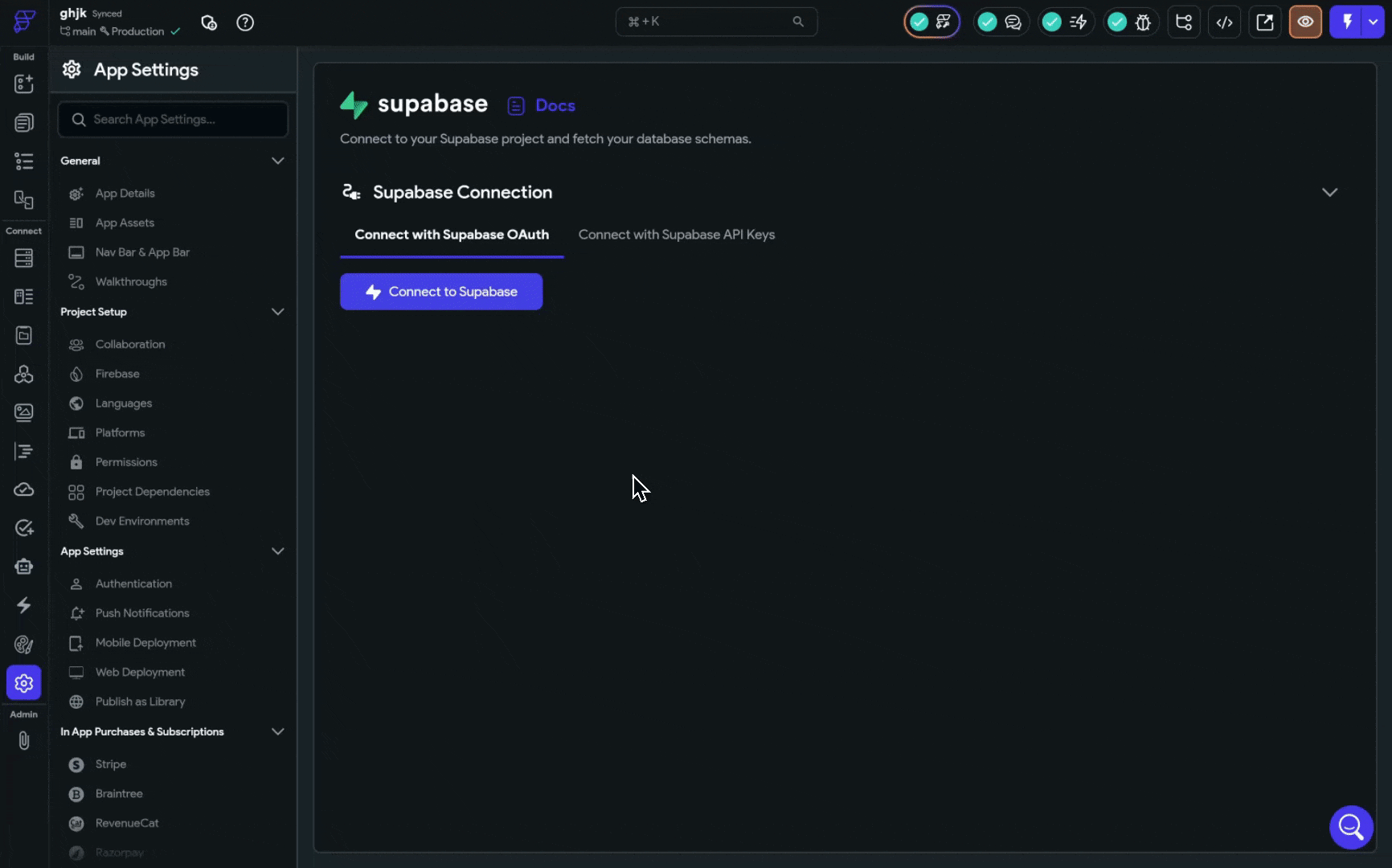Open the Widget Palette icon in the sidebar
Viewport: 1392px width, 868px height.
pyautogui.click(x=24, y=84)
